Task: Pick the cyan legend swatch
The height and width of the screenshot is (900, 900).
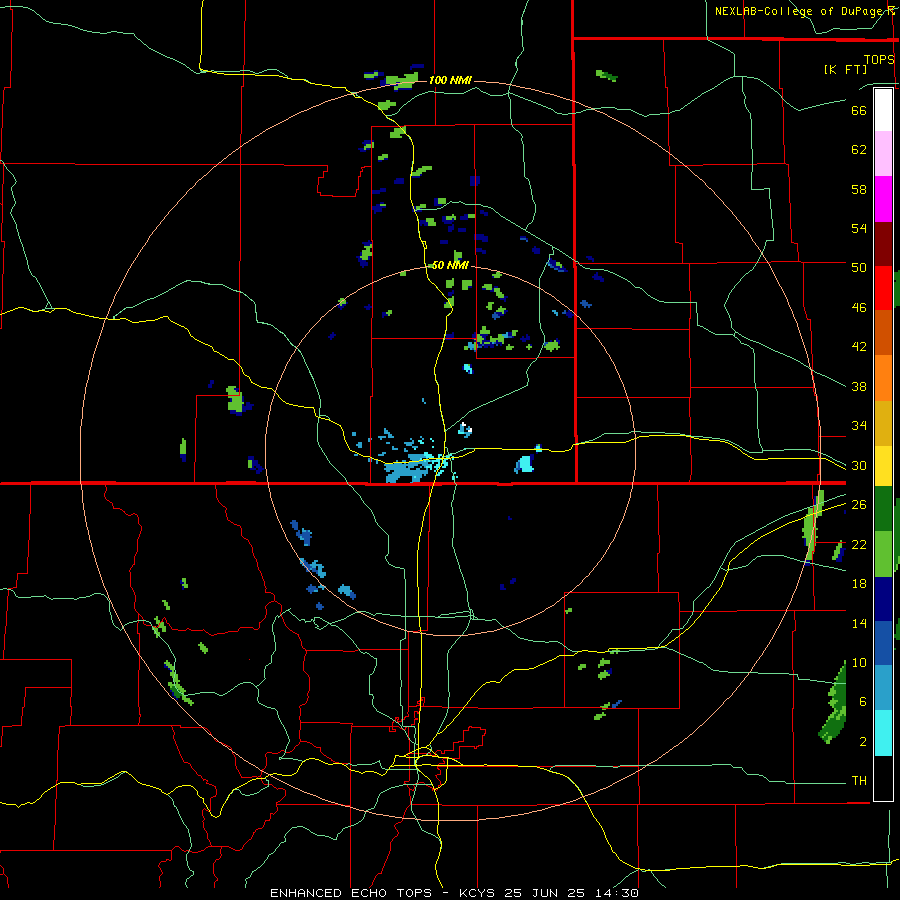Action: coord(883,733)
